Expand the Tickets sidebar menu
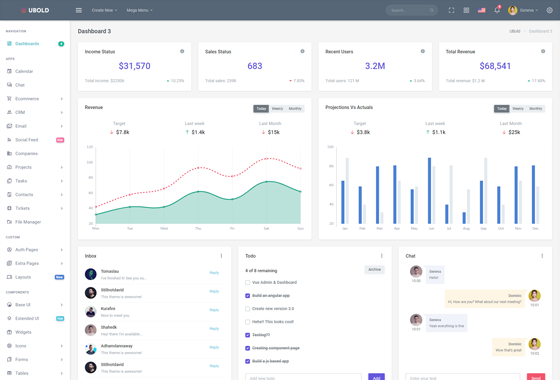 coord(35,208)
